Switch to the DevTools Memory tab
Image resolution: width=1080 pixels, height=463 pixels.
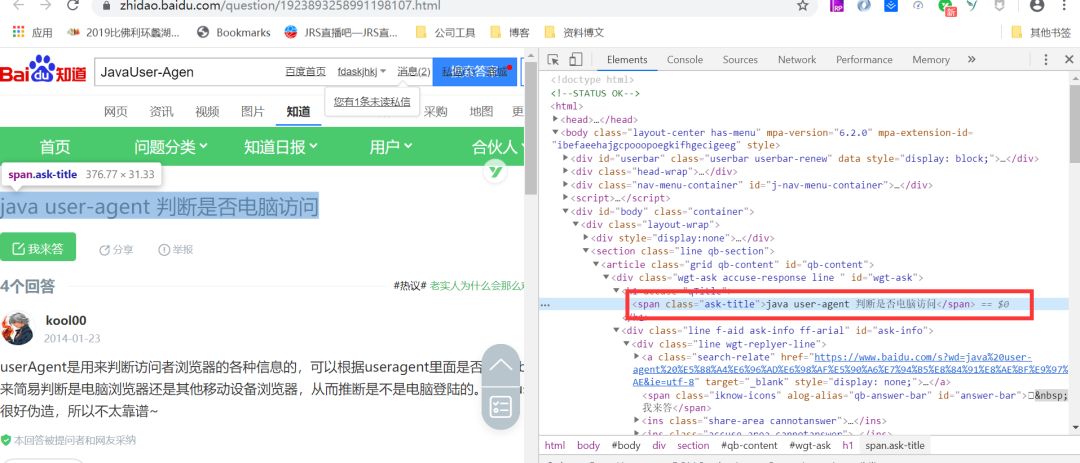point(931,60)
